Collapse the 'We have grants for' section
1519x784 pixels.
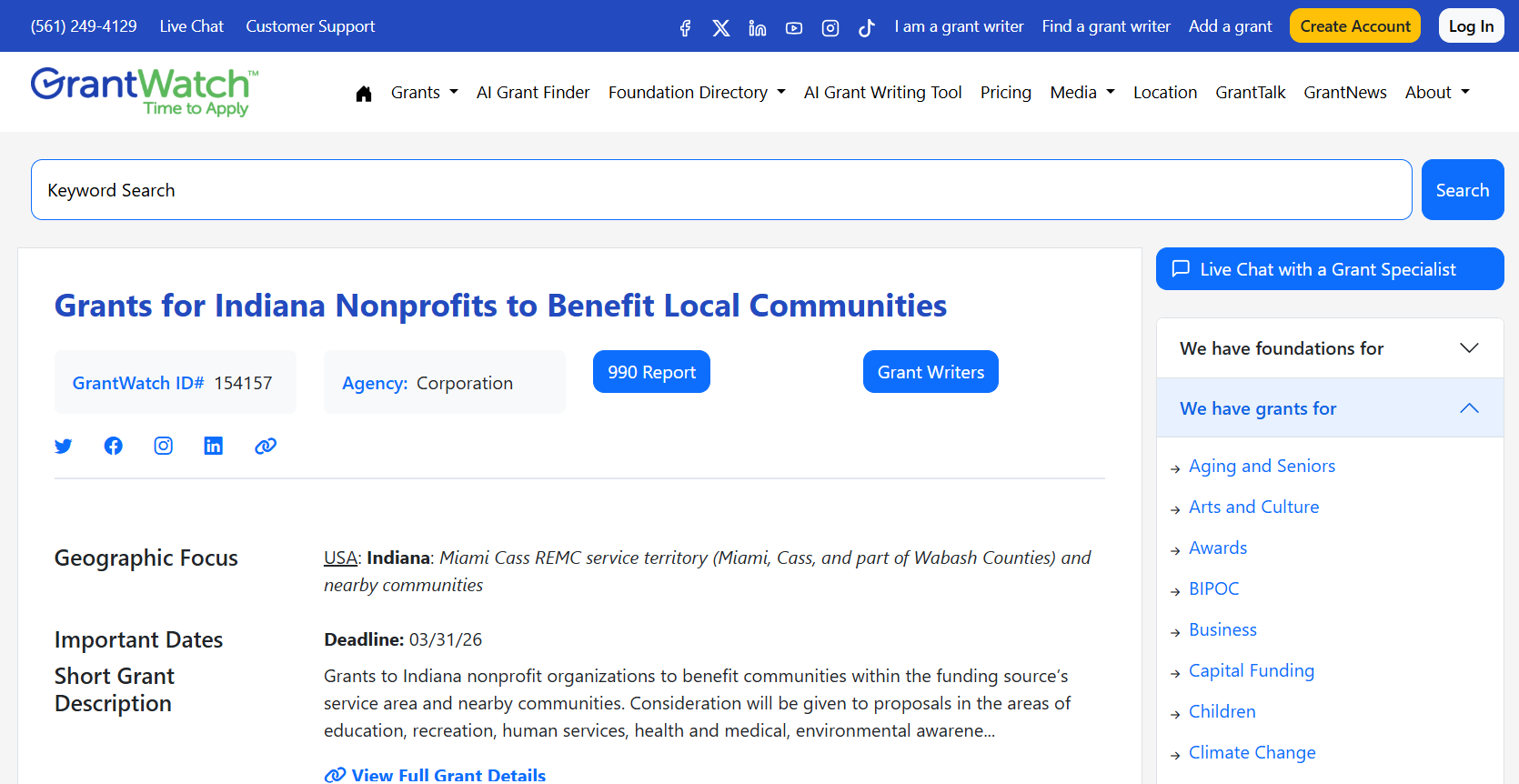pyautogui.click(x=1330, y=408)
